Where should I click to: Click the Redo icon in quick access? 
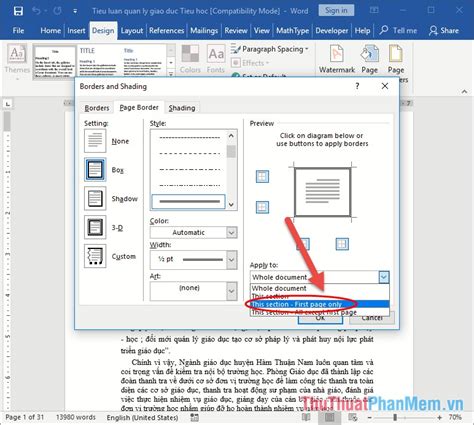(57, 11)
